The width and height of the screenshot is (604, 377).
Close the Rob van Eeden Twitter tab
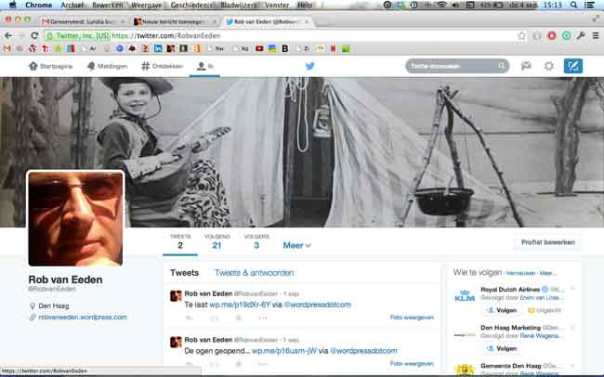[x=307, y=22]
